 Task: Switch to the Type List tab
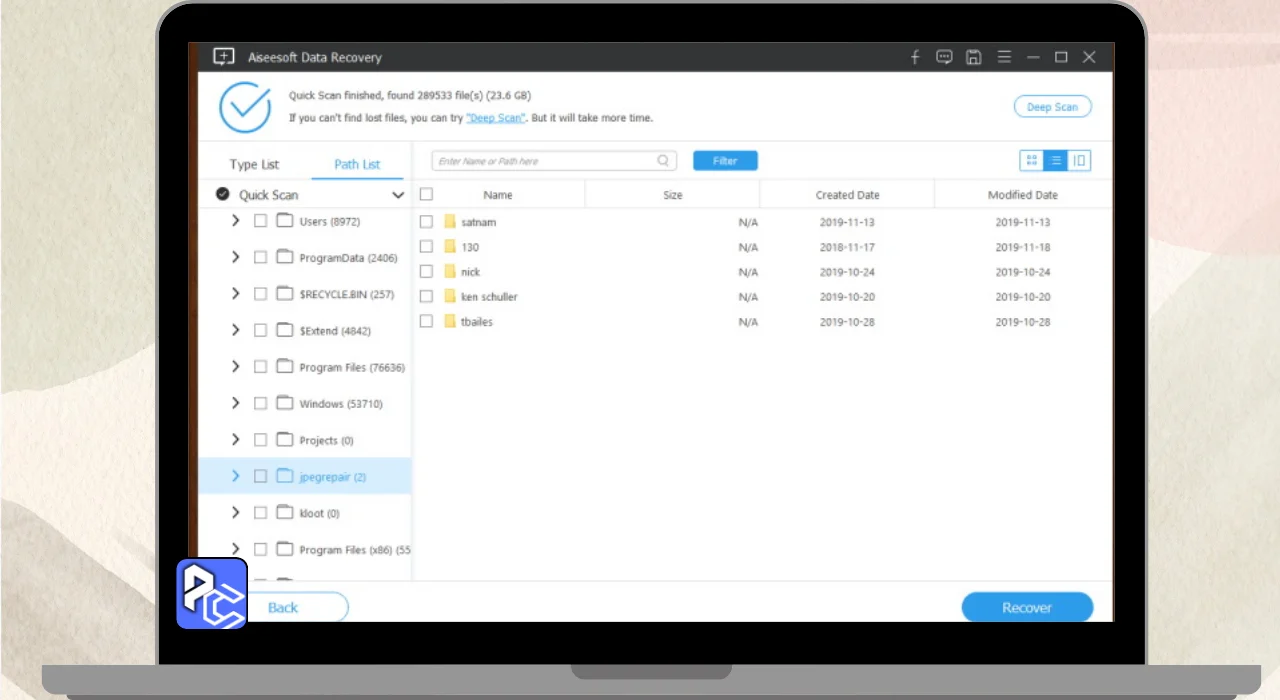click(254, 164)
